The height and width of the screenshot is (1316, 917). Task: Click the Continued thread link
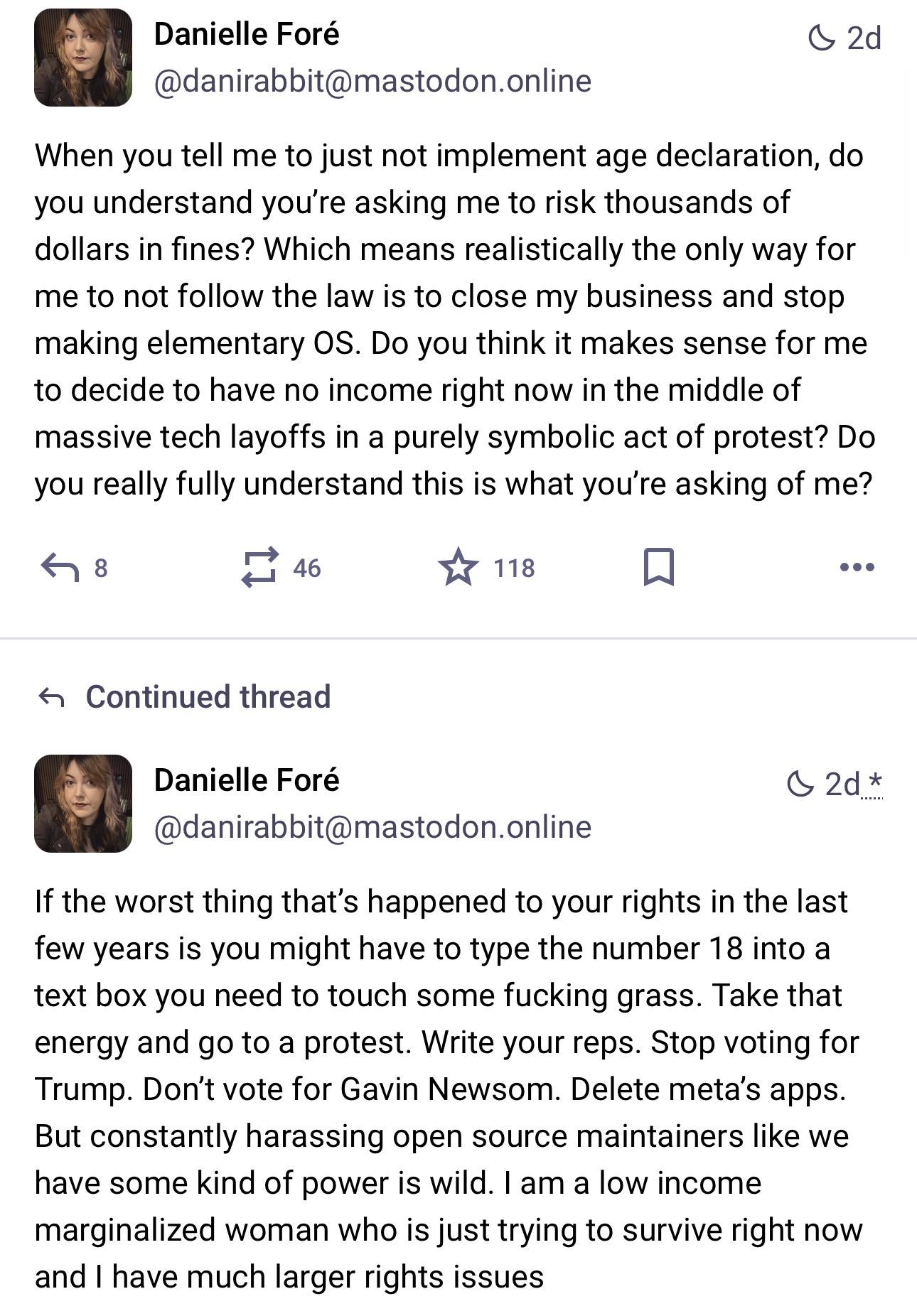[208, 697]
